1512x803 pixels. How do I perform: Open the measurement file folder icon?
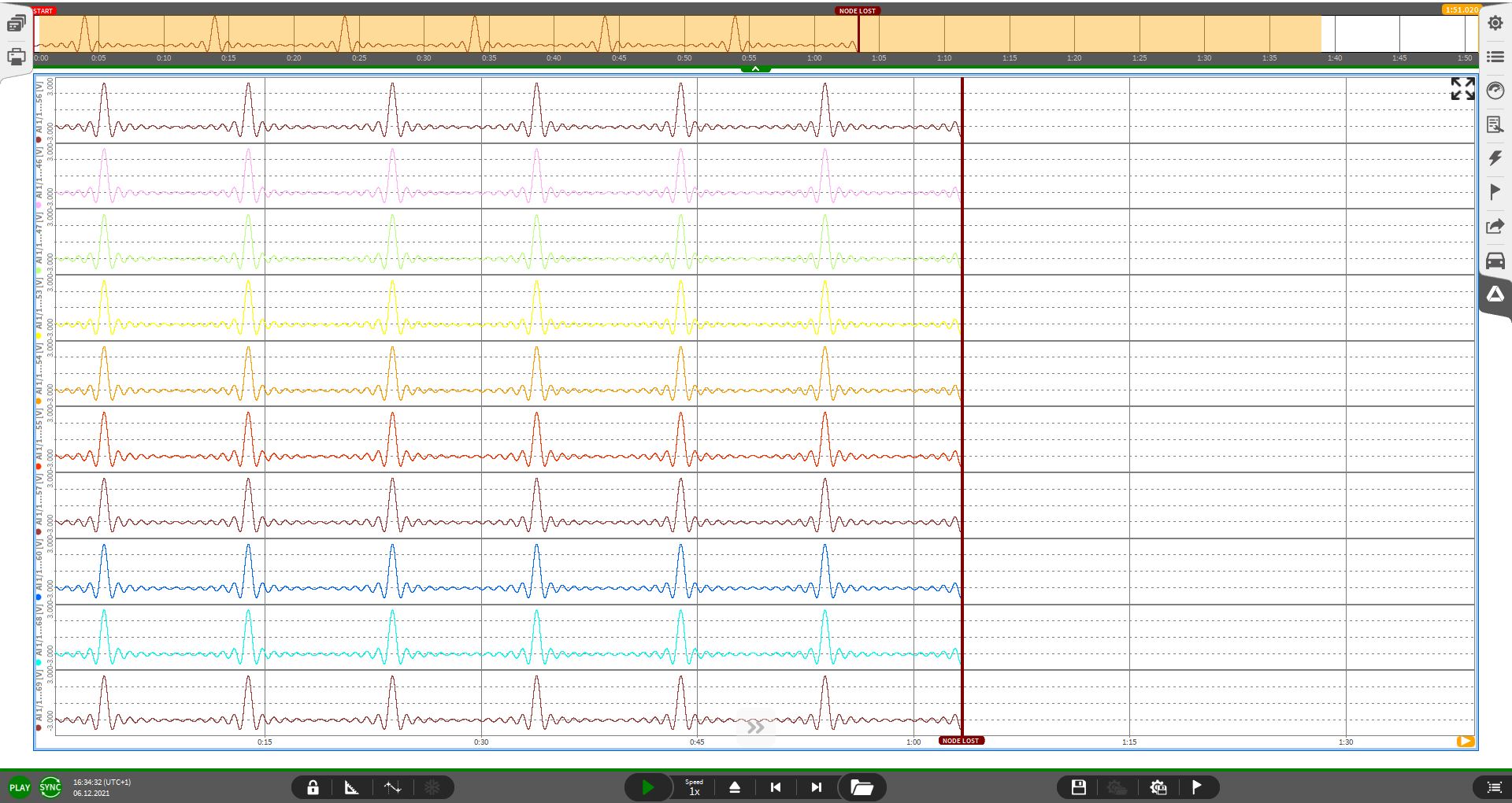coord(862,786)
